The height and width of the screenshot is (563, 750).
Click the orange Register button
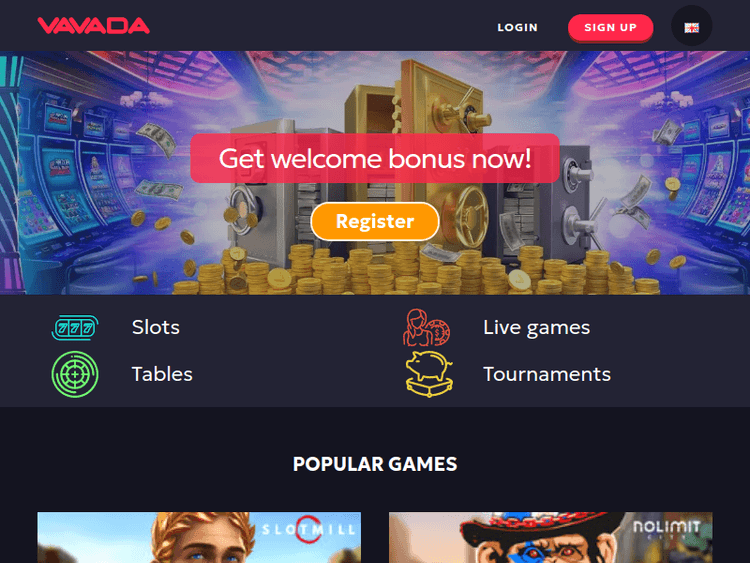(x=375, y=221)
